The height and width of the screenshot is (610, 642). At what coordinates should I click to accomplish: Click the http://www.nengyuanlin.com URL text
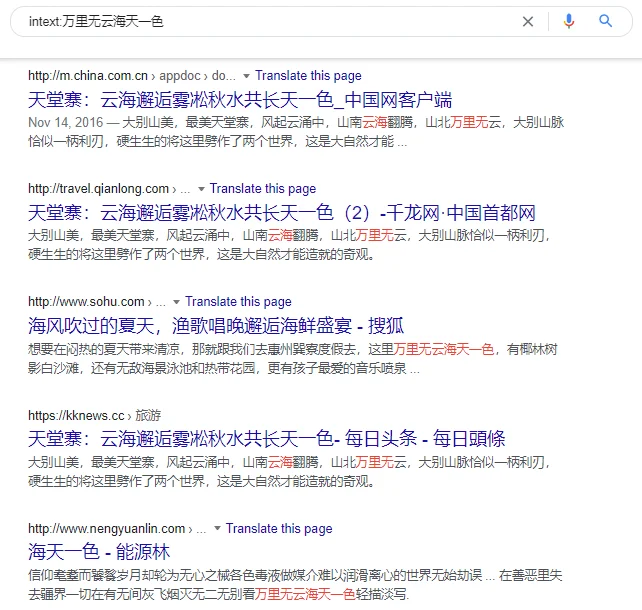pos(106,529)
